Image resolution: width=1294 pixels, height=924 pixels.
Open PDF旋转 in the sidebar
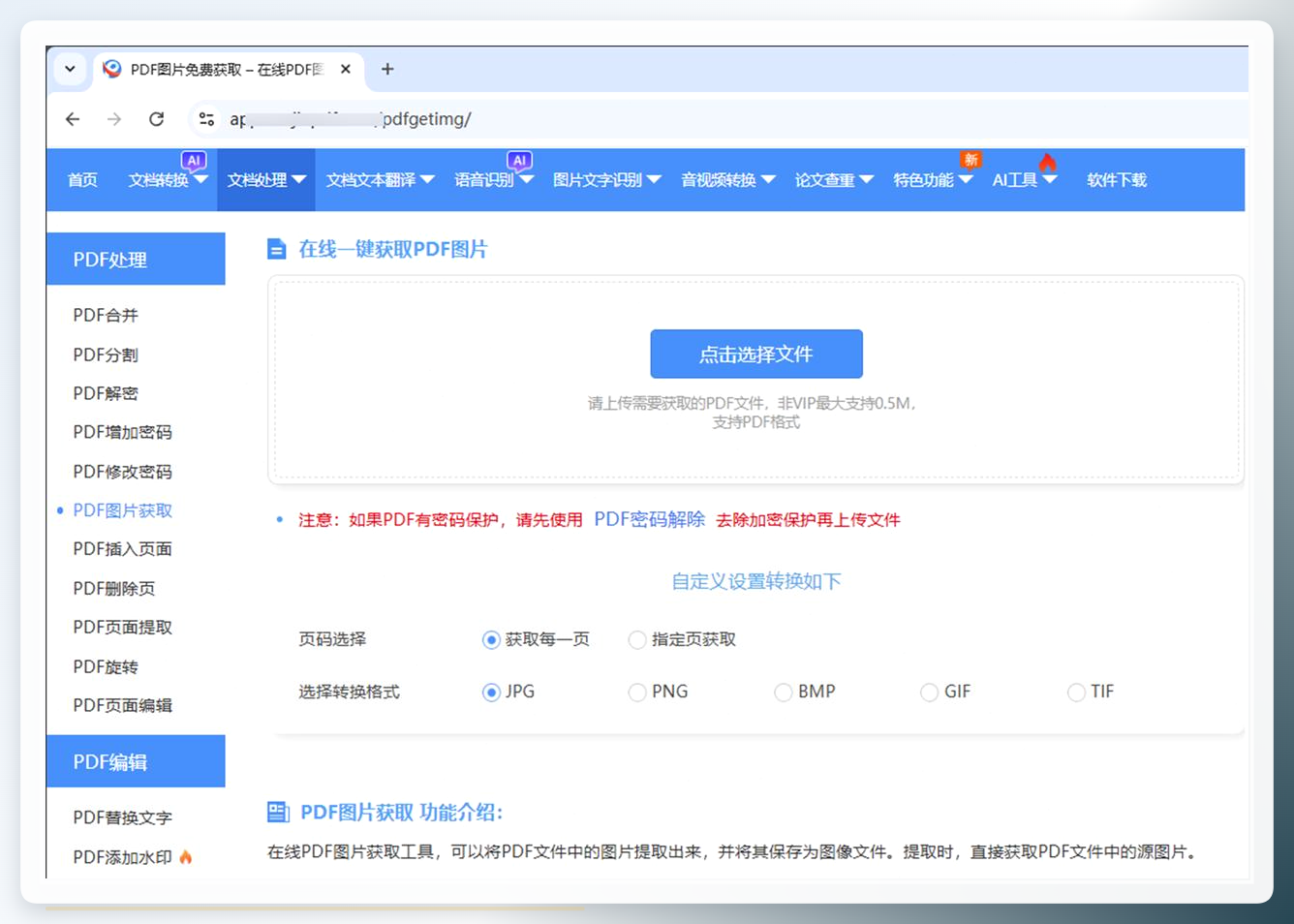tap(106, 667)
